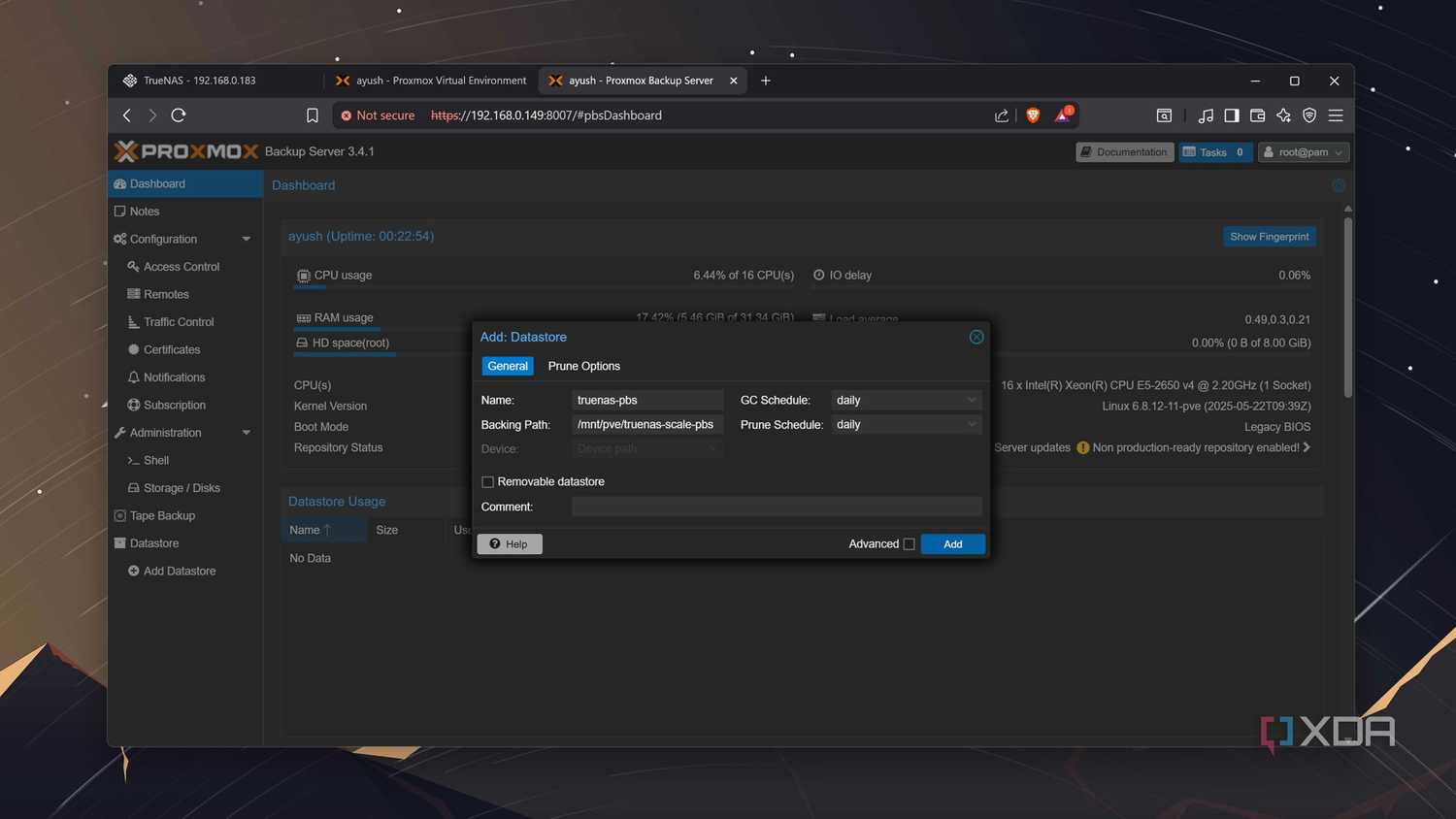The height and width of the screenshot is (819, 1456).
Task: Click the Help button in dialog
Action: point(510,544)
